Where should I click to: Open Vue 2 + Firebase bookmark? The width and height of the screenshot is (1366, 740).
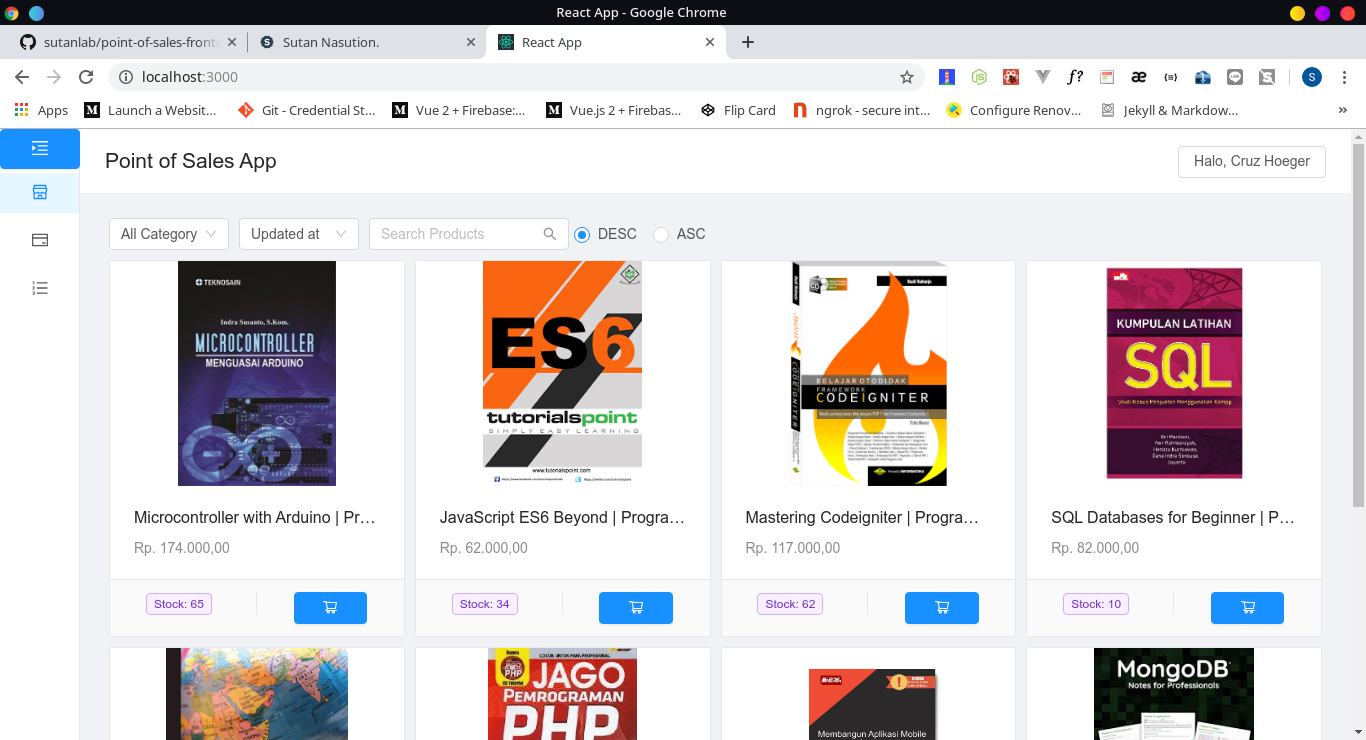(x=459, y=110)
